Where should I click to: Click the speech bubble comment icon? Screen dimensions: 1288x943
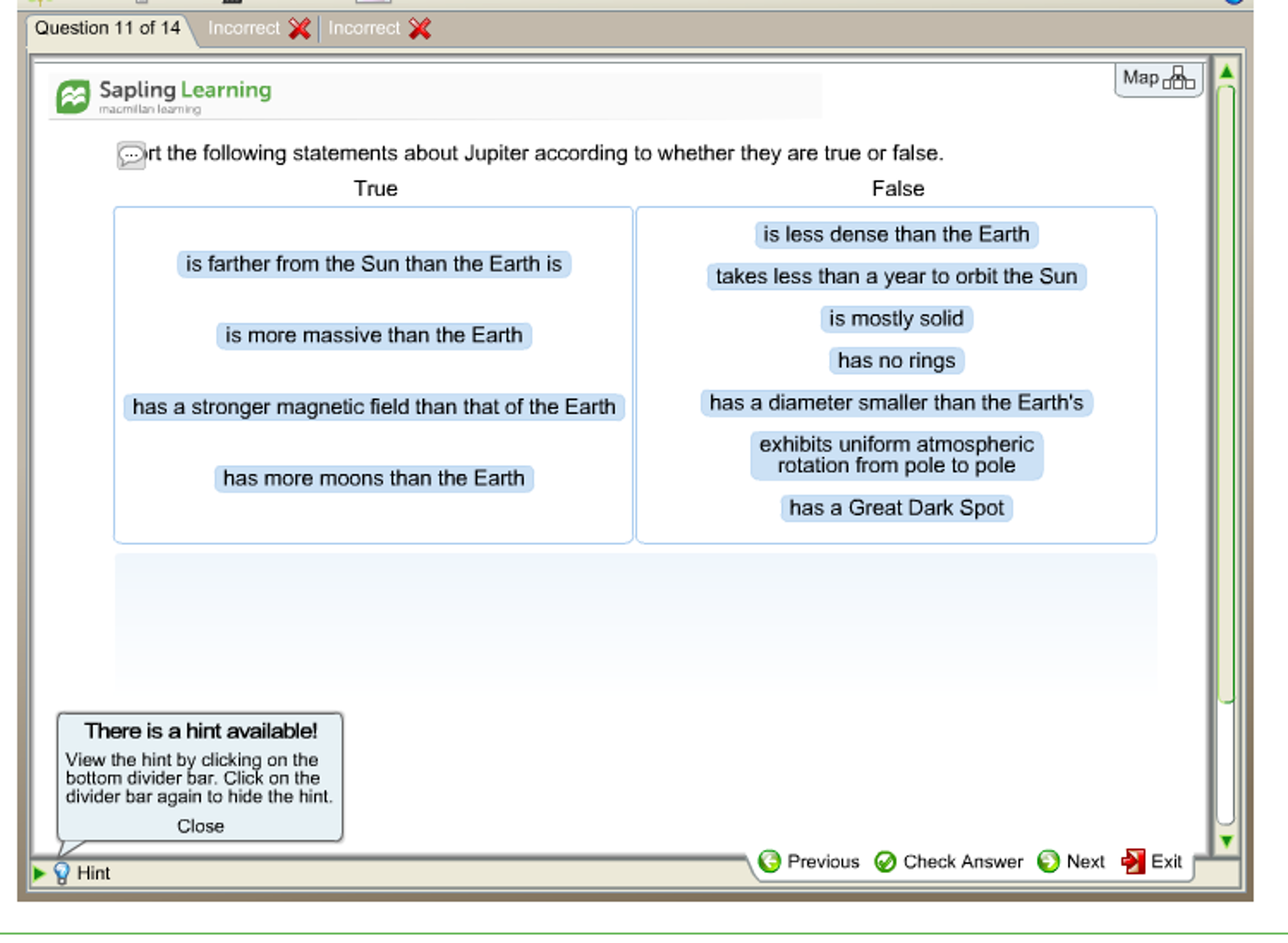click(x=131, y=155)
